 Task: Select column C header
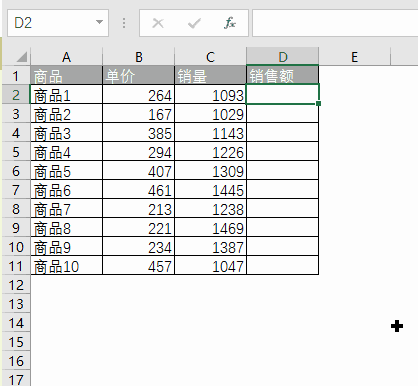pyautogui.click(x=210, y=57)
